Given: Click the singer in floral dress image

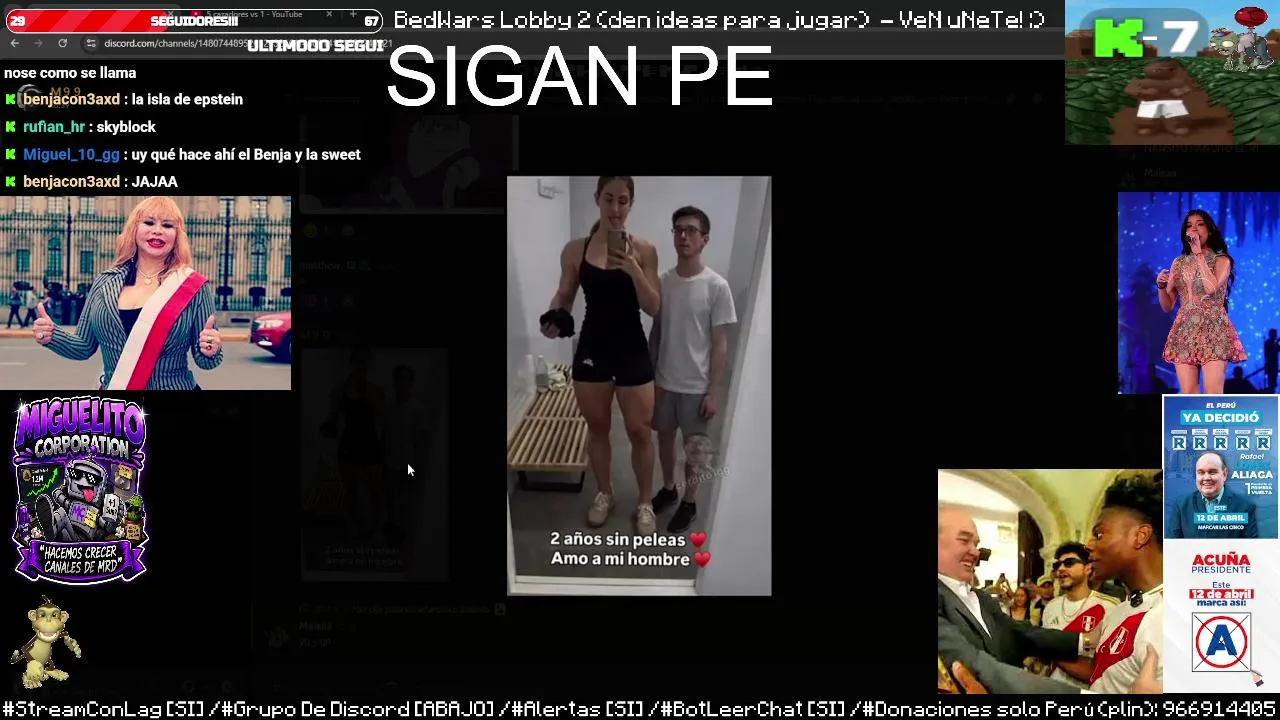Looking at the screenshot, I should (1198, 293).
